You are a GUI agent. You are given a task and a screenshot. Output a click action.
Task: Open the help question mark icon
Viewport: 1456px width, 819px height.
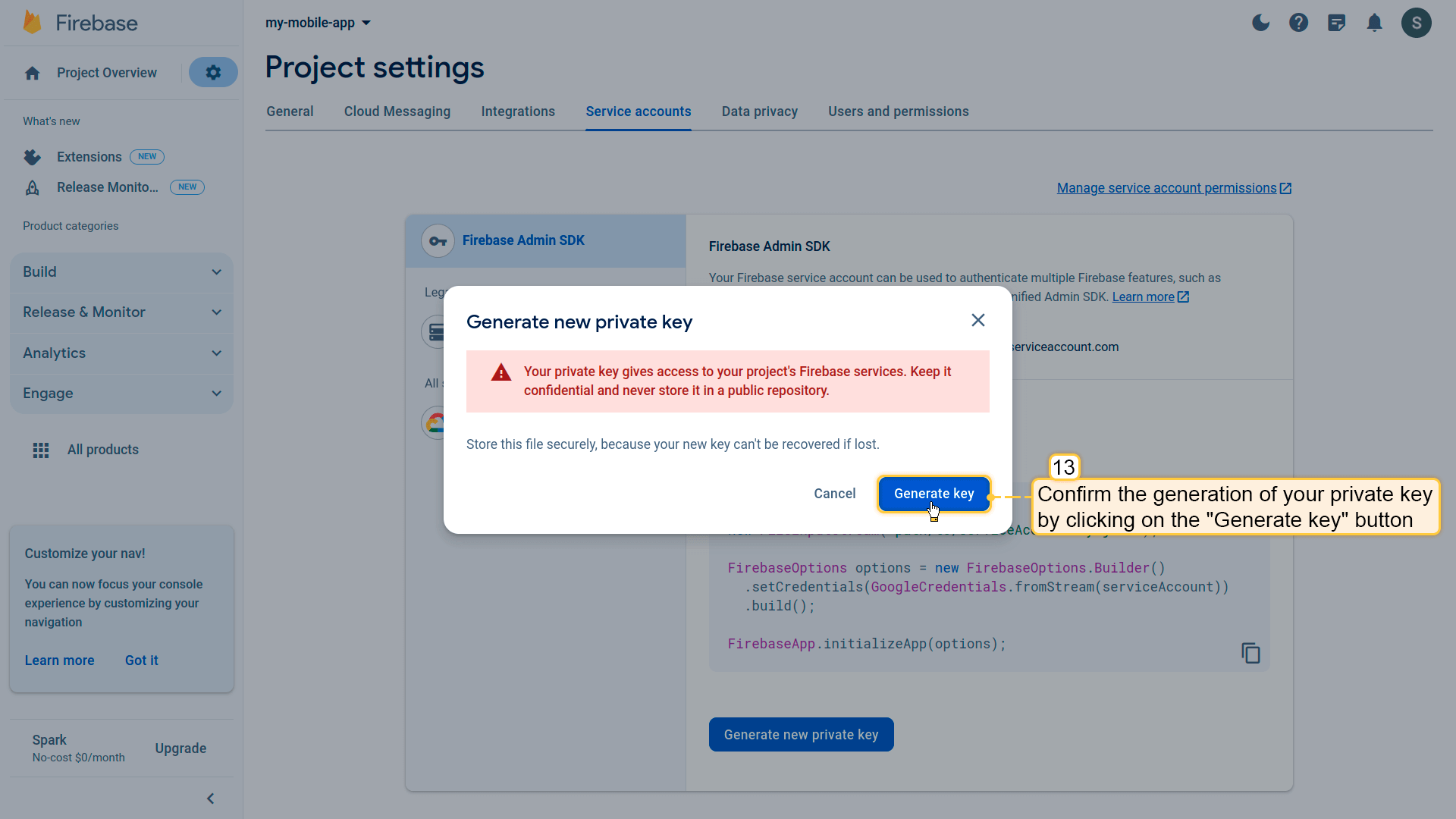1298,23
